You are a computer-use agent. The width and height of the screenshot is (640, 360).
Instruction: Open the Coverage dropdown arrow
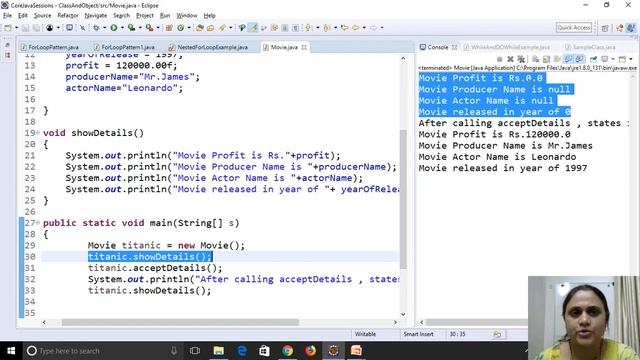pyautogui.click(x=140, y=28)
